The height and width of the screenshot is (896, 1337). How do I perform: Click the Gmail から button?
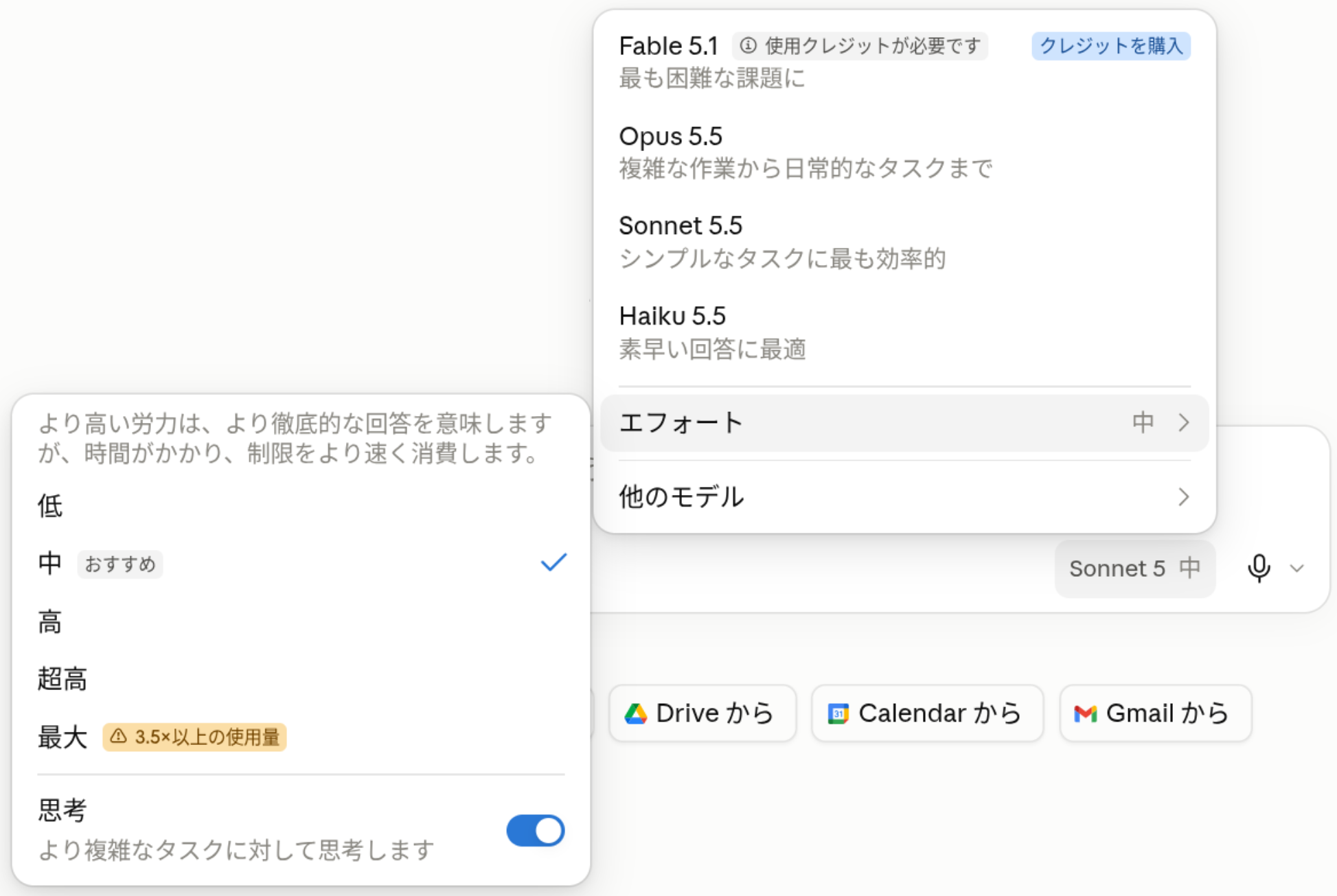[x=1156, y=713]
